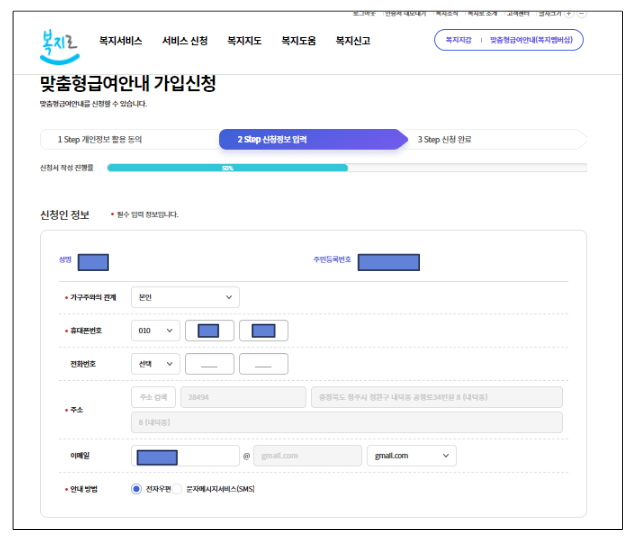Click the mobile number last field
Screen dimensions: 631x537
pyautogui.click(x=264, y=330)
